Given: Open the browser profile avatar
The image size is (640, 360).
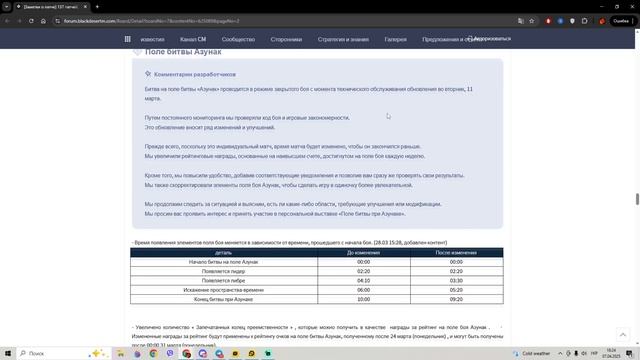Looking at the screenshot, I should click(x=602, y=21).
